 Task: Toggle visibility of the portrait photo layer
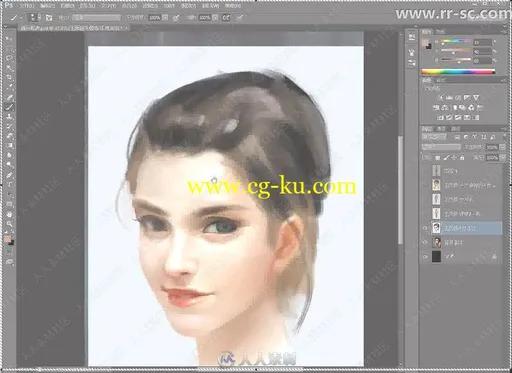pos(425,242)
